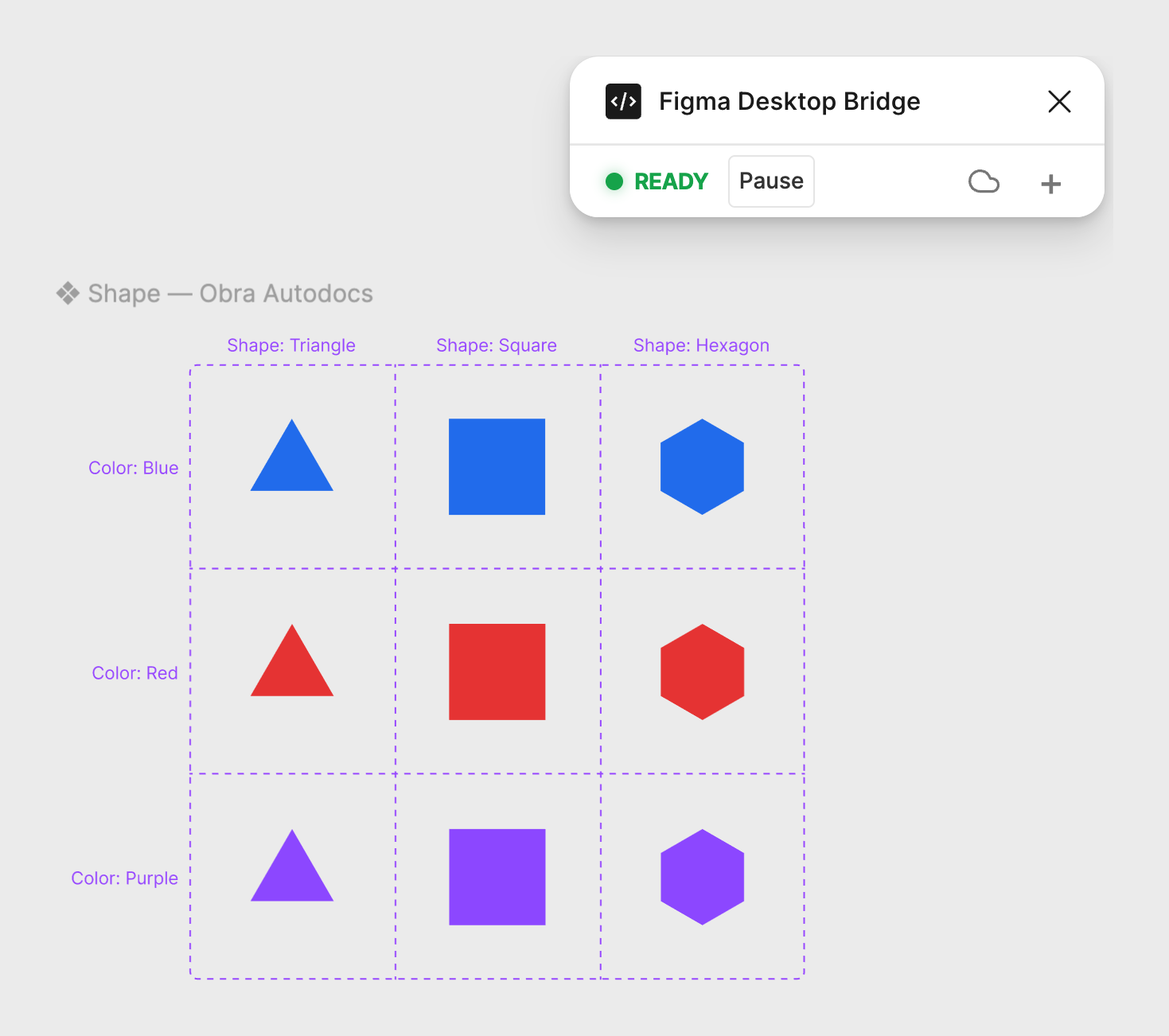The width and height of the screenshot is (1169, 1036).
Task: Click the Figma Desktop Bridge code icon
Action: (x=623, y=101)
